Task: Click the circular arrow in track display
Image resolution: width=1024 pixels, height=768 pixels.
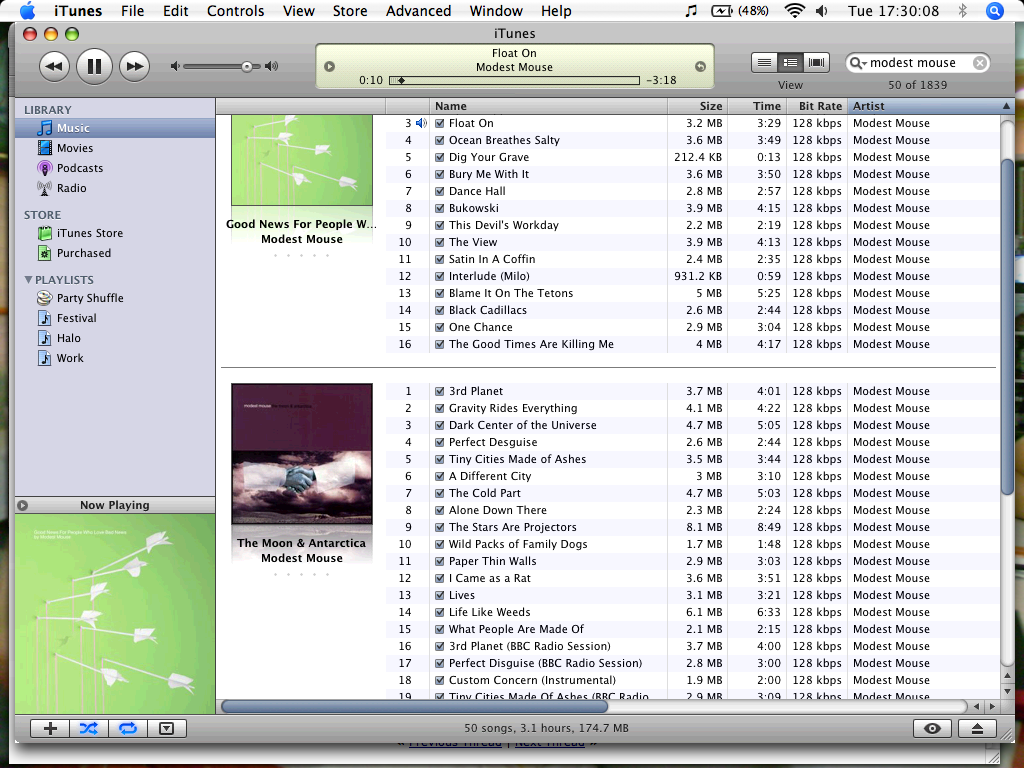Action: point(700,67)
